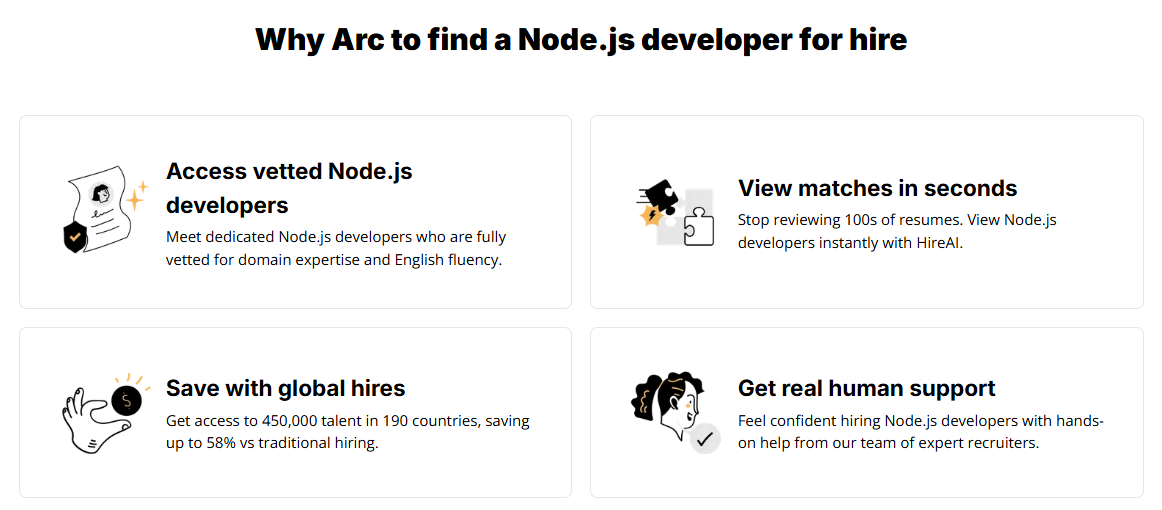Click the black shield checkmark badge
Viewport: 1162px width, 510px height.
tap(74, 237)
